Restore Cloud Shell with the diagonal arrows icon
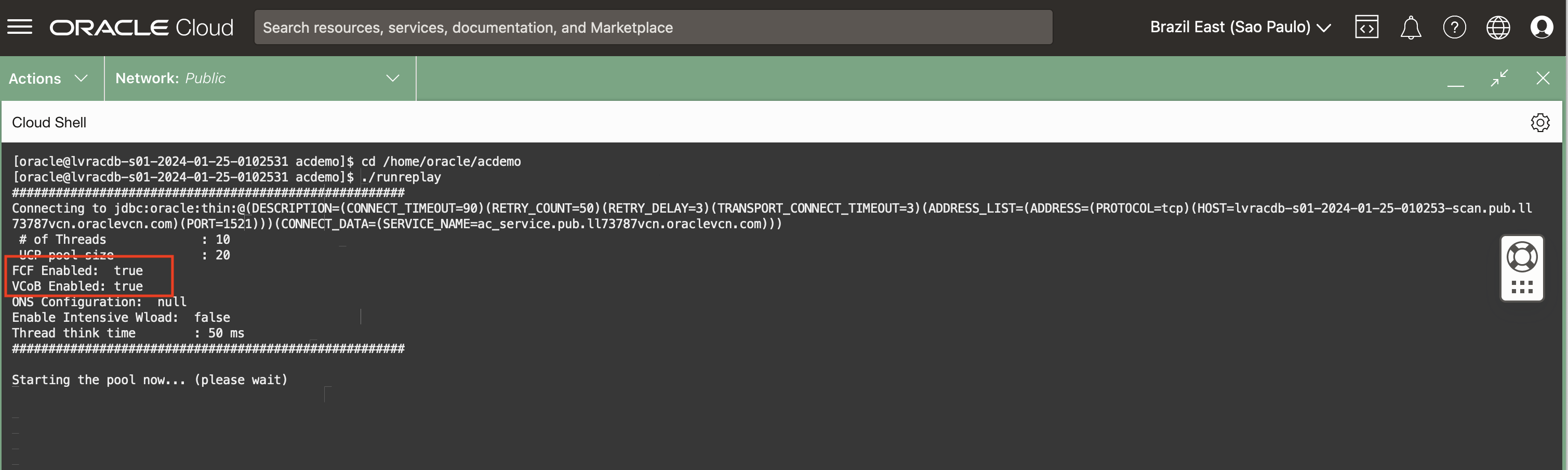Screen dimensions: 1568x470 [1498, 78]
